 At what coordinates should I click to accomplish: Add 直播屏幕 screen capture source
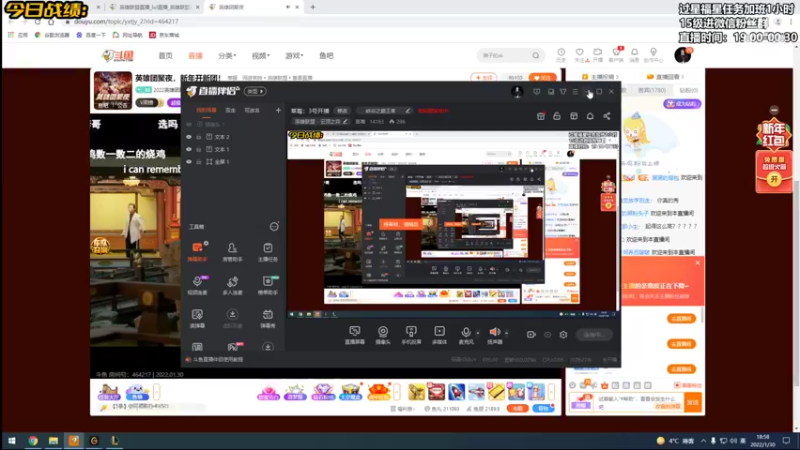click(355, 335)
